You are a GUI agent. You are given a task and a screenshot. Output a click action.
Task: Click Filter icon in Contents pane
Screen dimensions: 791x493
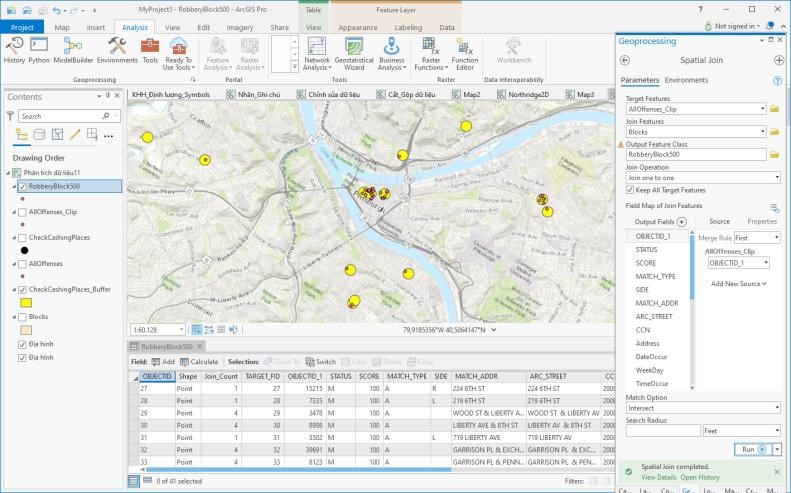pyautogui.click(x=10, y=116)
